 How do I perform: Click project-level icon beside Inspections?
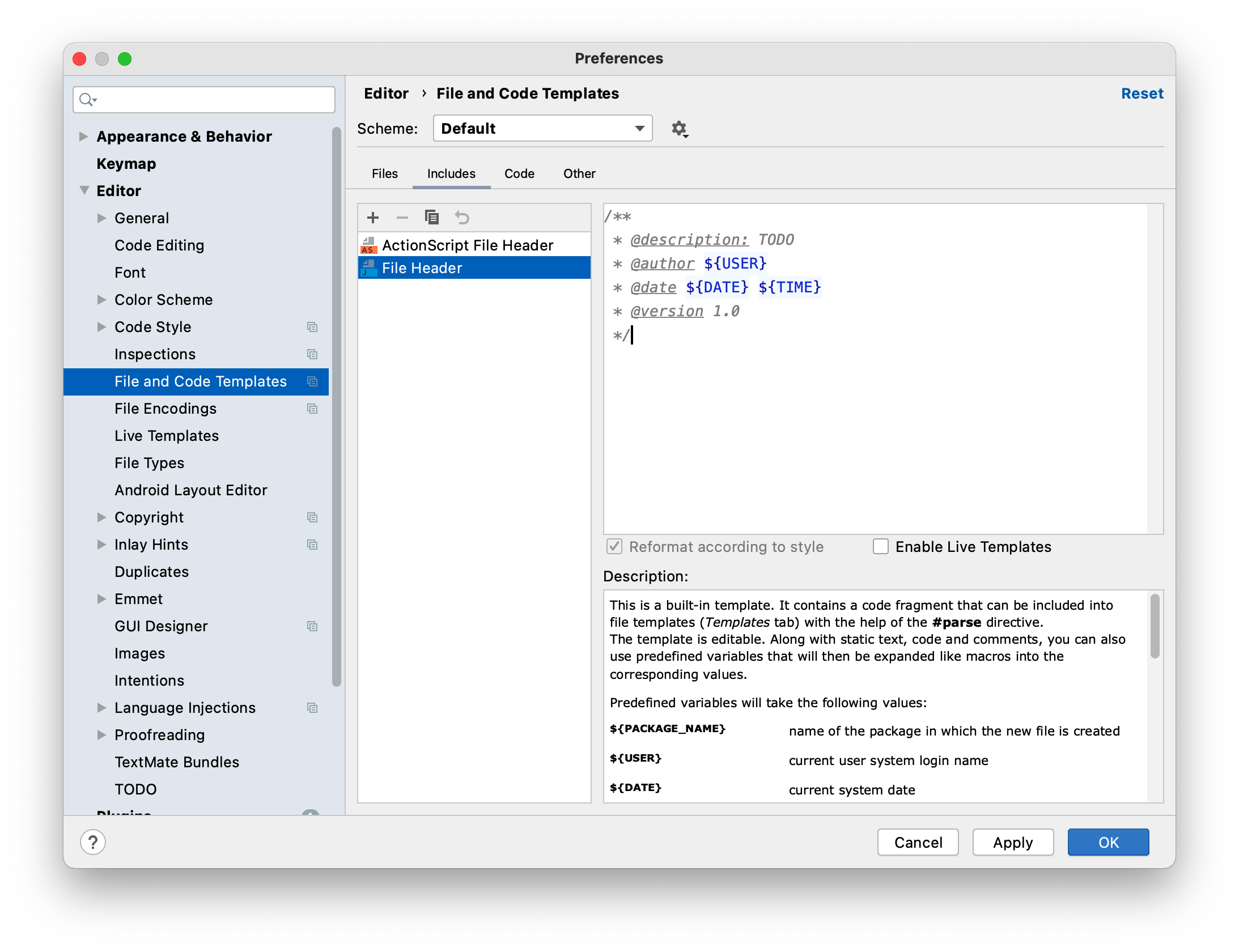point(312,354)
